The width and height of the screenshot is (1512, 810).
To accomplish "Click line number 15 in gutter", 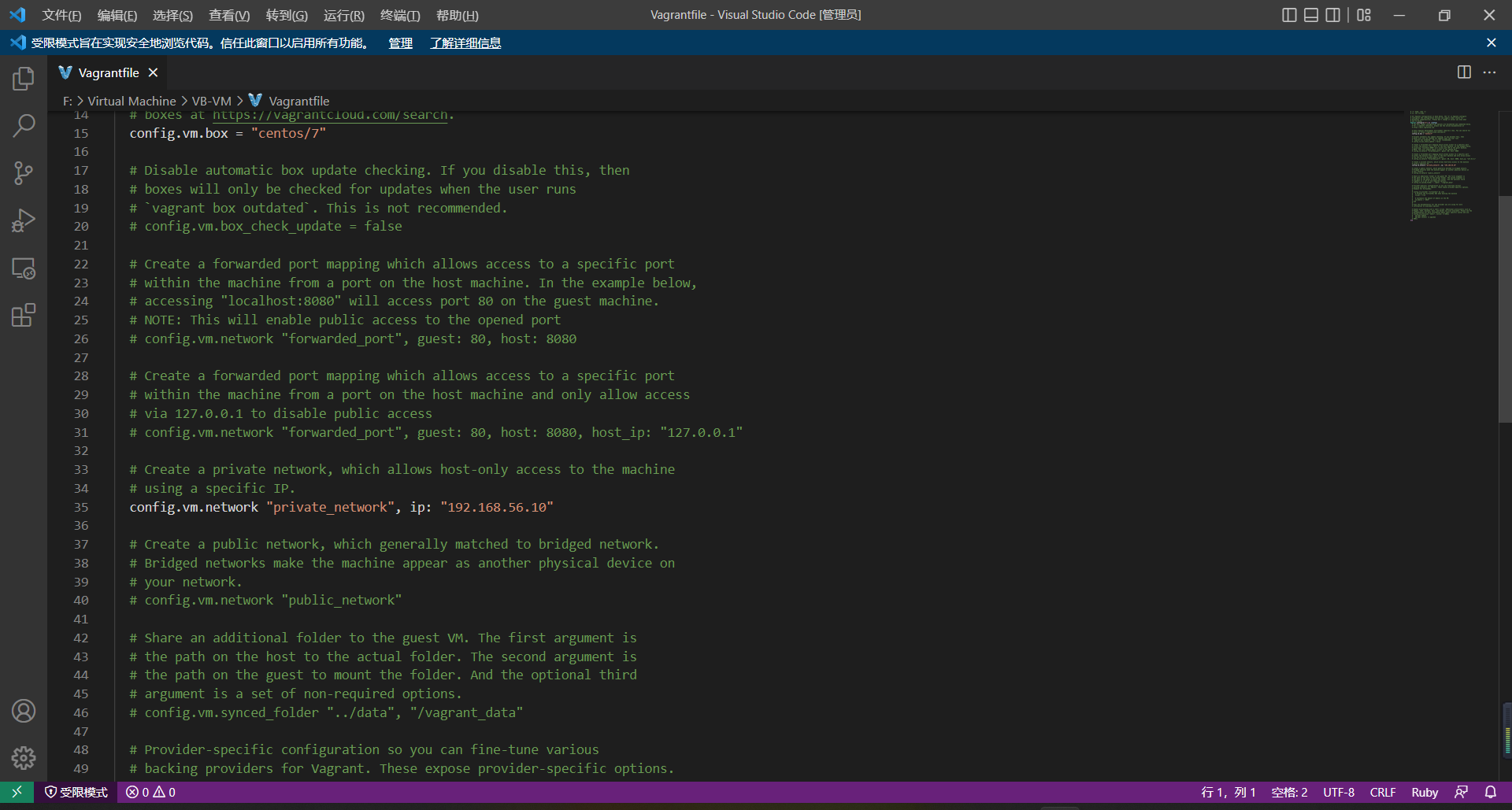I will point(81,133).
